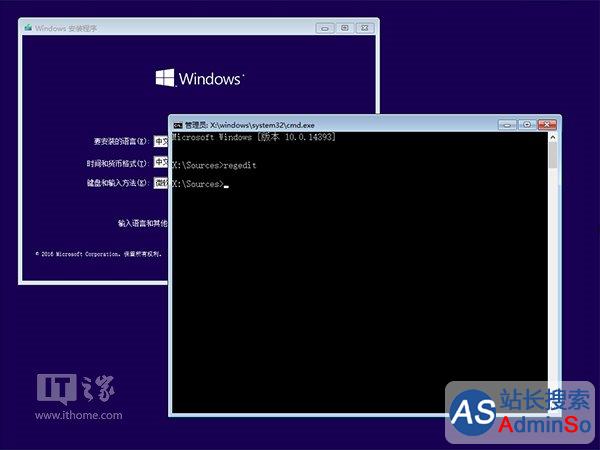Click the 'X:\Sources>regedit' command line
The image size is (600, 450).
[x=214, y=165]
